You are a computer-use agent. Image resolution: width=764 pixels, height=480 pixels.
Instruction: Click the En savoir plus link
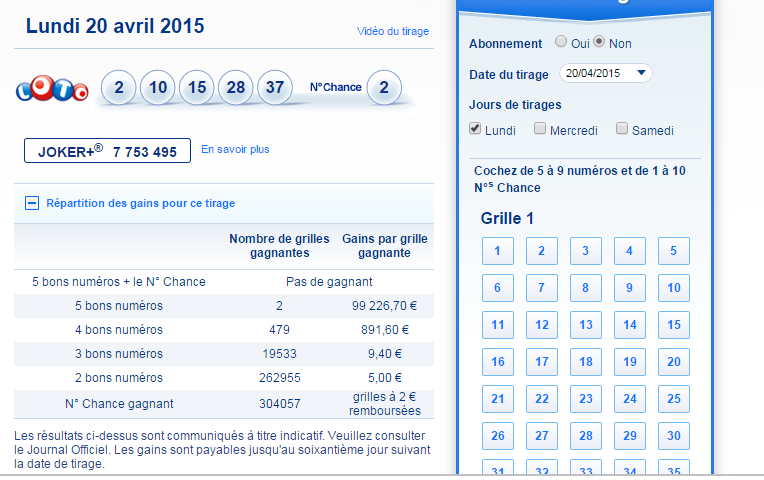coord(235,150)
